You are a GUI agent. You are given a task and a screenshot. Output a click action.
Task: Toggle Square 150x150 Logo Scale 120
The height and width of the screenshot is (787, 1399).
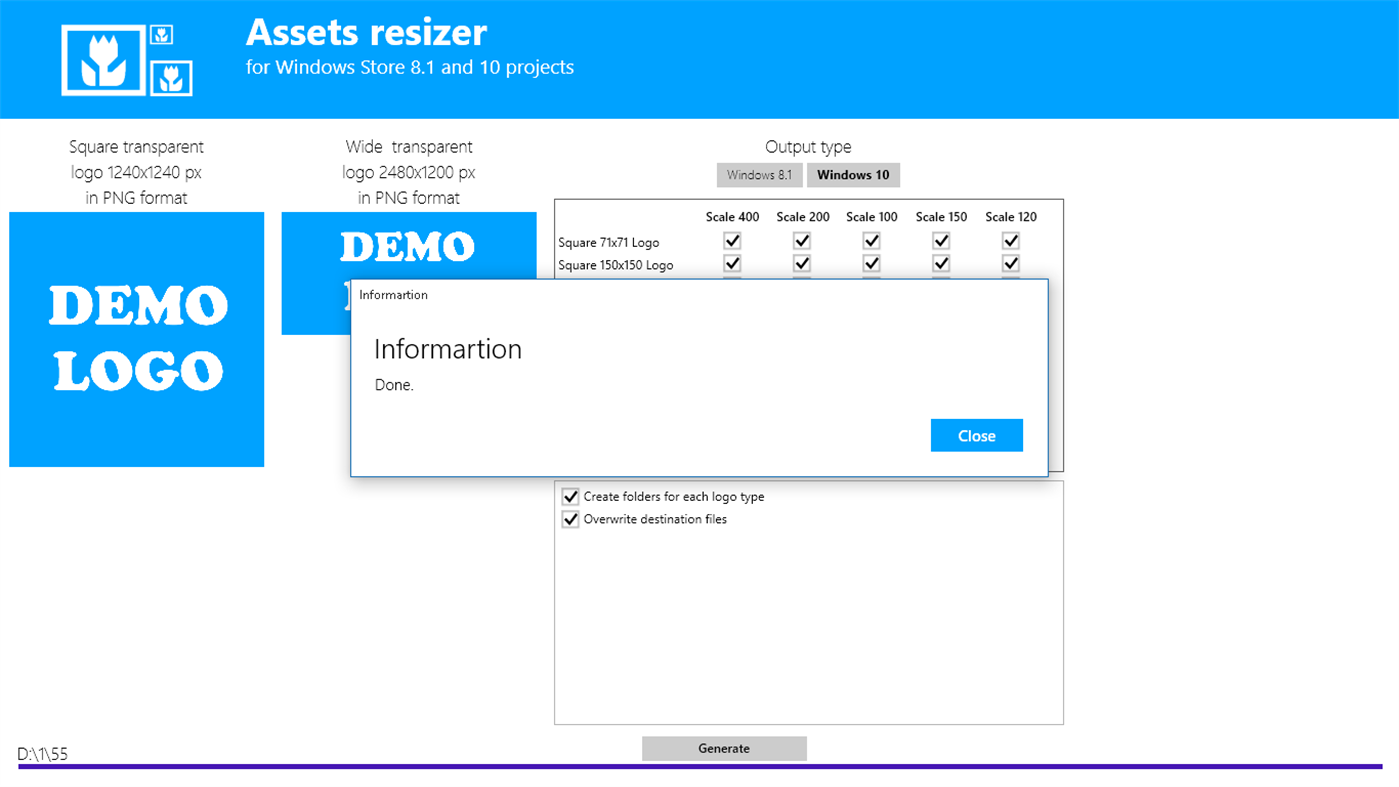click(x=1011, y=264)
